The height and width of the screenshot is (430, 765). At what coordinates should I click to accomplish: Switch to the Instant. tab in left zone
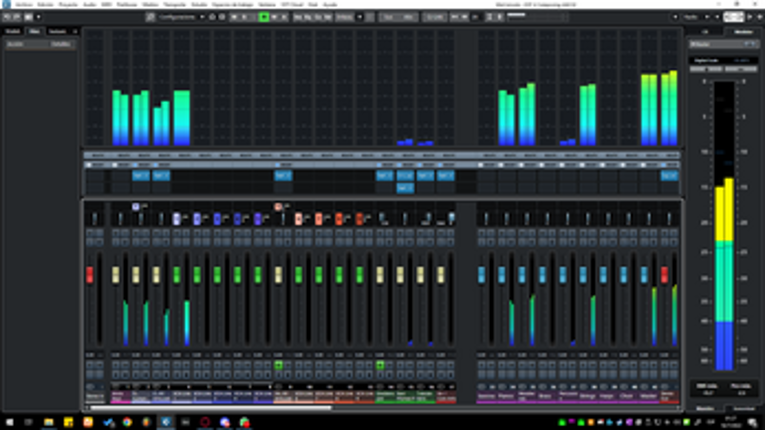click(x=58, y=31)
